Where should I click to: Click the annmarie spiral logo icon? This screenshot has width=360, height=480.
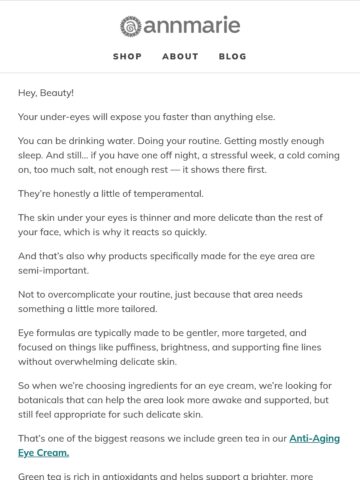[x=131, y=26]
